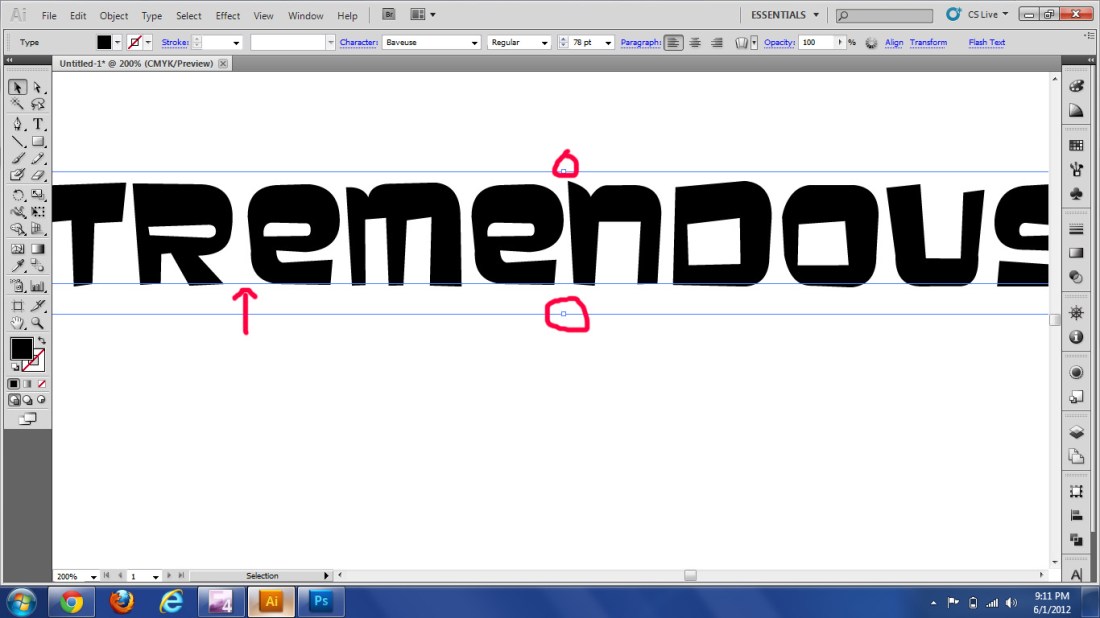Click the black Fill color swatch in toolbox

click(21, 349)
